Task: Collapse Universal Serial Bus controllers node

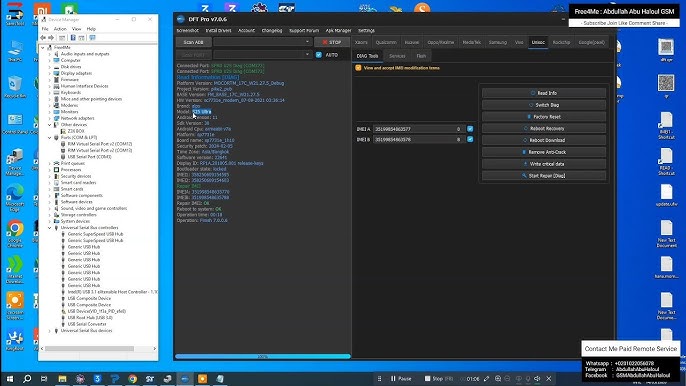Action: (49, 228)
